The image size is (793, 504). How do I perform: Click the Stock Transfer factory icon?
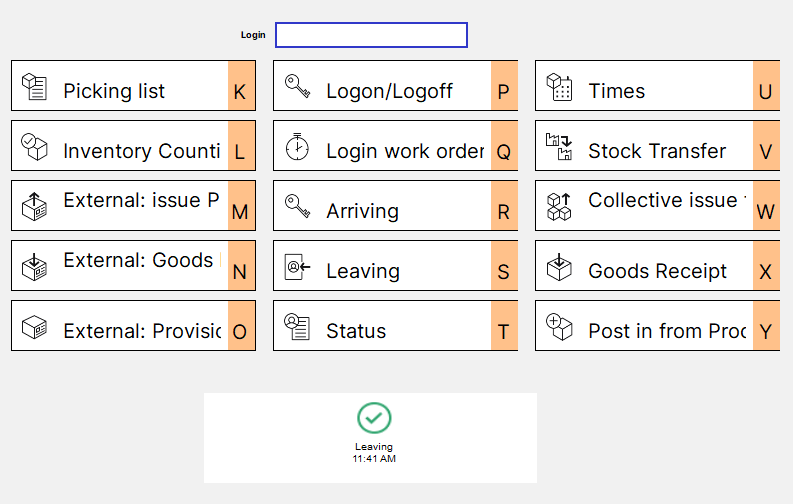click(560, 147)
